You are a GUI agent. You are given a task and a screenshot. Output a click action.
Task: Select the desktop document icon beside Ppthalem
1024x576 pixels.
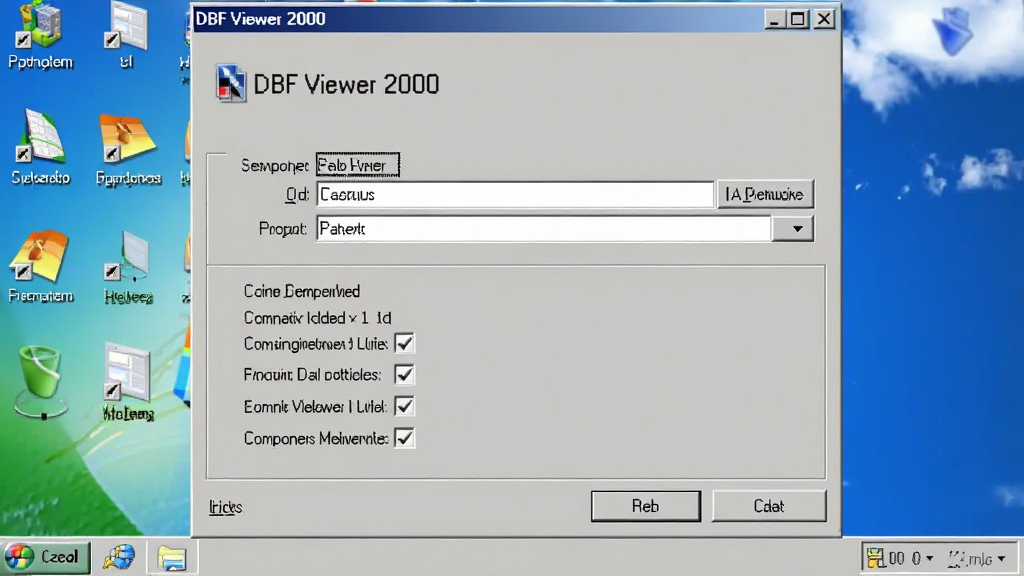[x=127, y=34]
